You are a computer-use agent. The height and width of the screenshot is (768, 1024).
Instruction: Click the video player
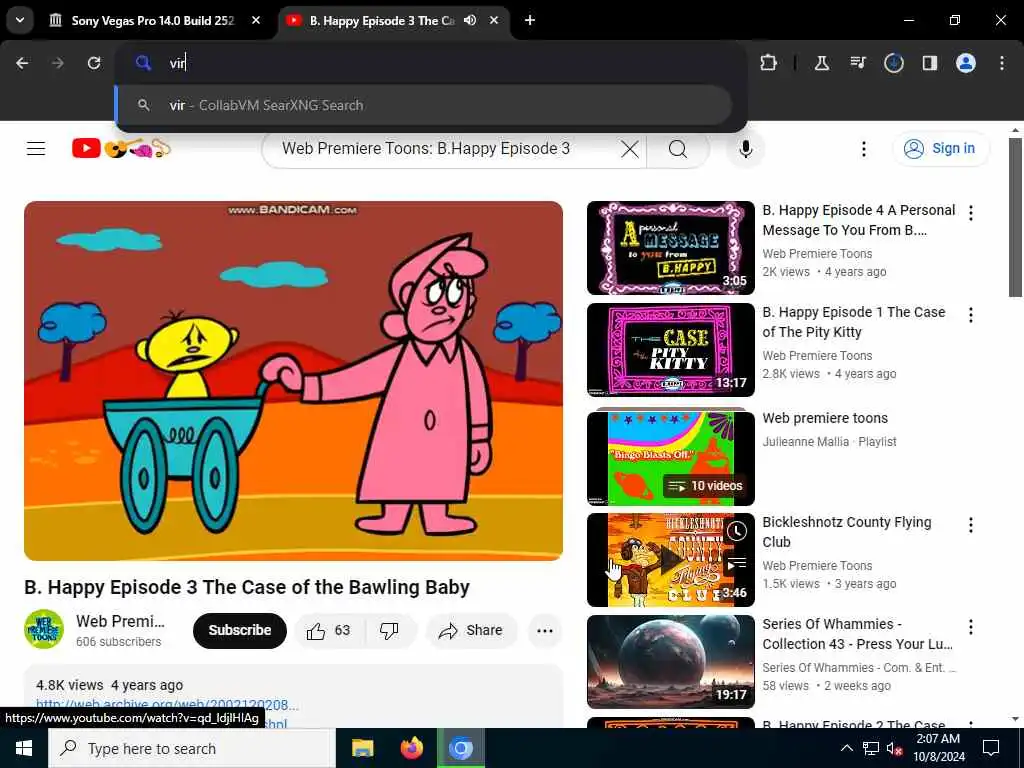pos(293,381)
